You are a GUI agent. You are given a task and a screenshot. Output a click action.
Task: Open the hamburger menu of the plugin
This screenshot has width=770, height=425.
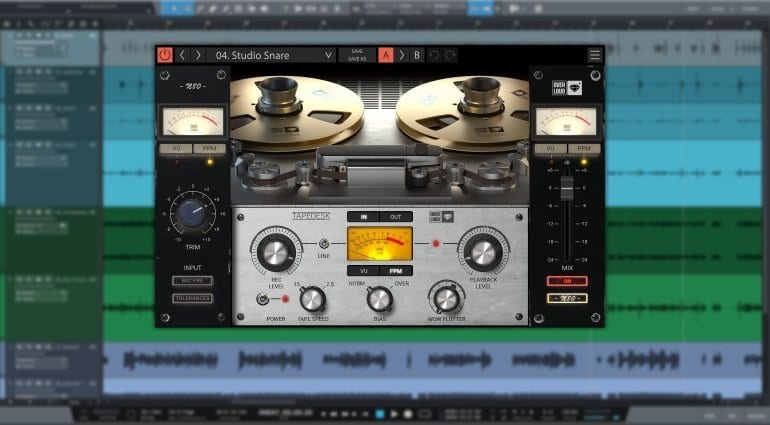(x=595, y=55)
